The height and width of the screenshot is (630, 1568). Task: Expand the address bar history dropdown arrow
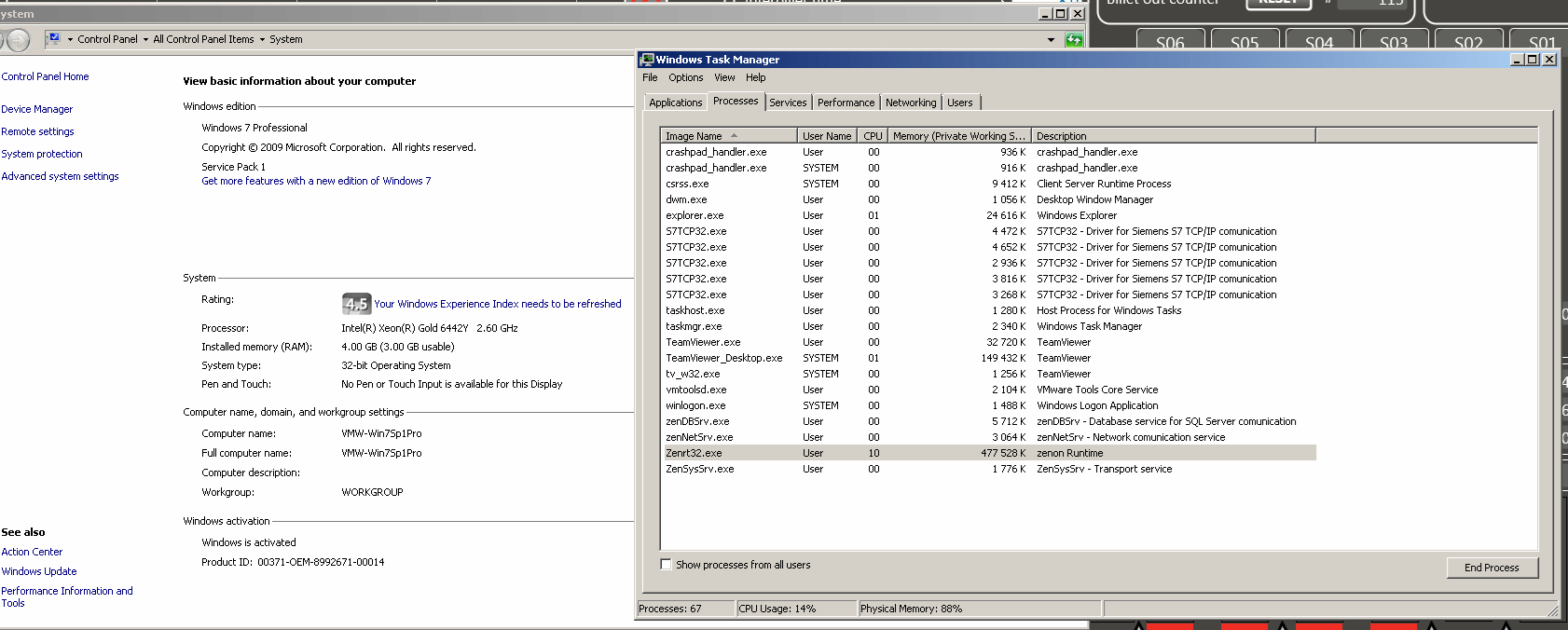(1051, 39)
